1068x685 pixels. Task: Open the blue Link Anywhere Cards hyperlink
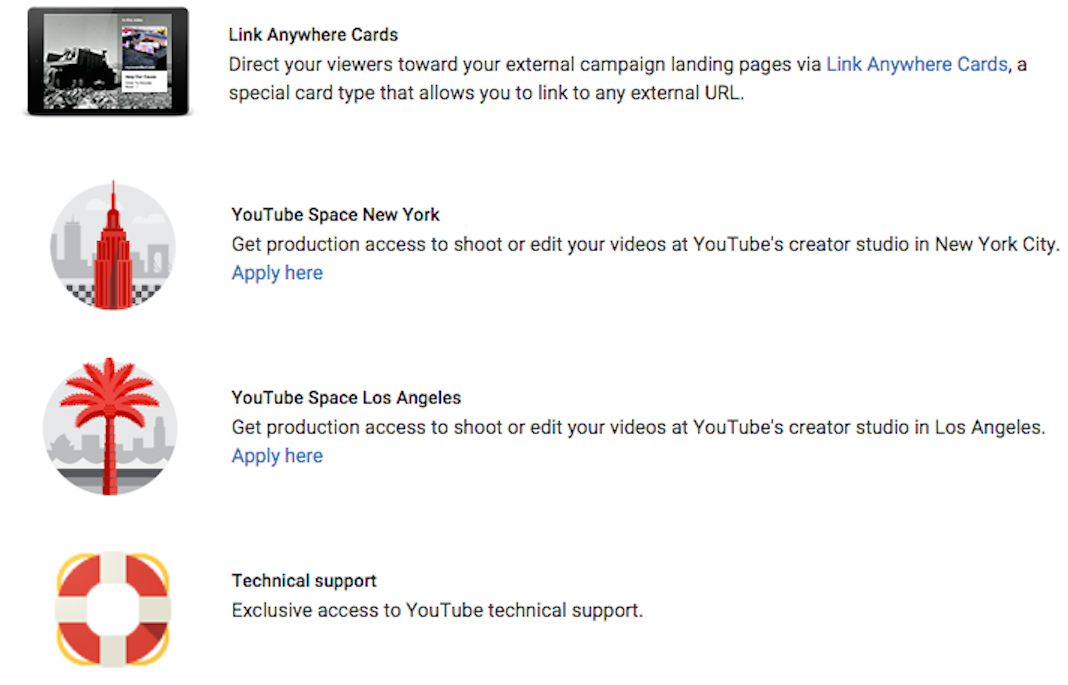[916, 64]
